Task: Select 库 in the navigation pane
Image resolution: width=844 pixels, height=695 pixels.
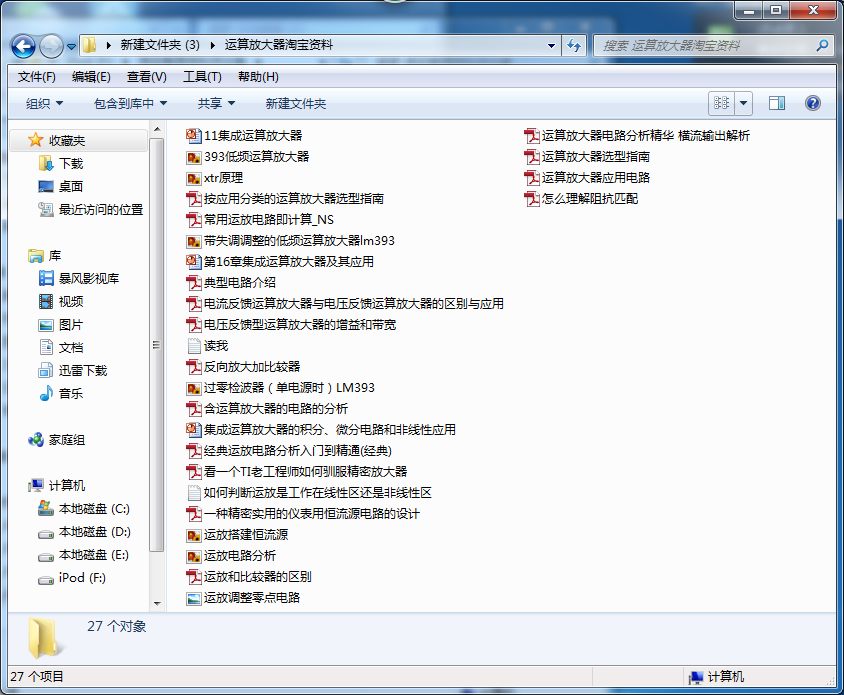Action: [55, 256]
